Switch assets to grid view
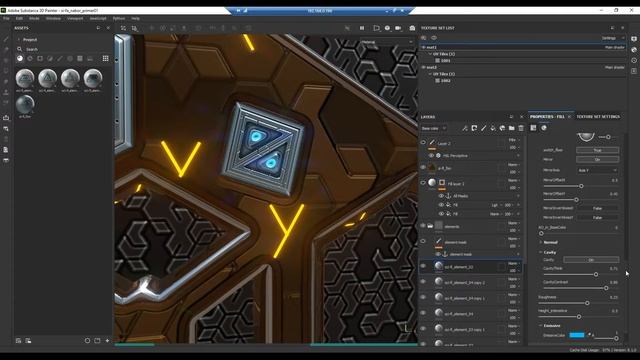The image size is (640, 360). (x=105, y=58)
